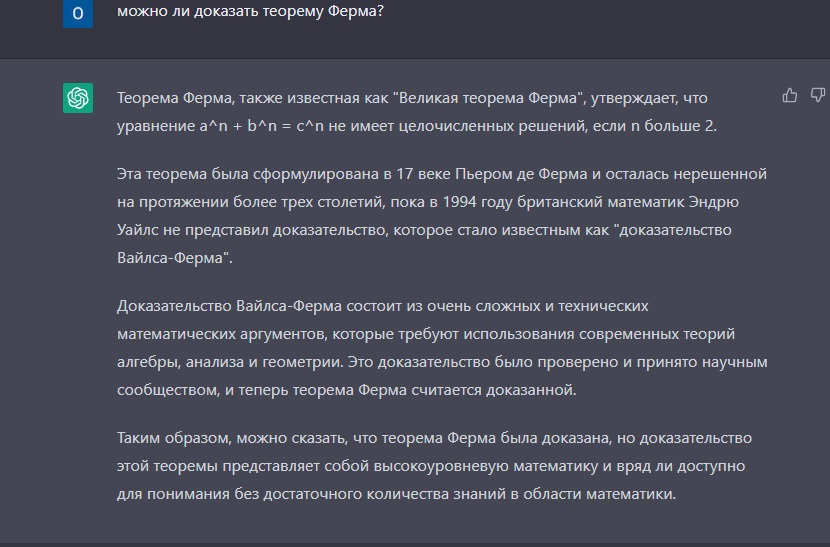The image size is (830, 547).
Task: Click the paragraph starting with "Эта теорема была"
Action: coord(440,216)
